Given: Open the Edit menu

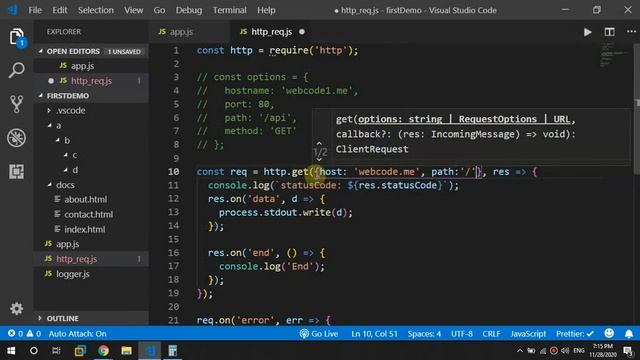Looking at the screenshot, I should 60,10.
